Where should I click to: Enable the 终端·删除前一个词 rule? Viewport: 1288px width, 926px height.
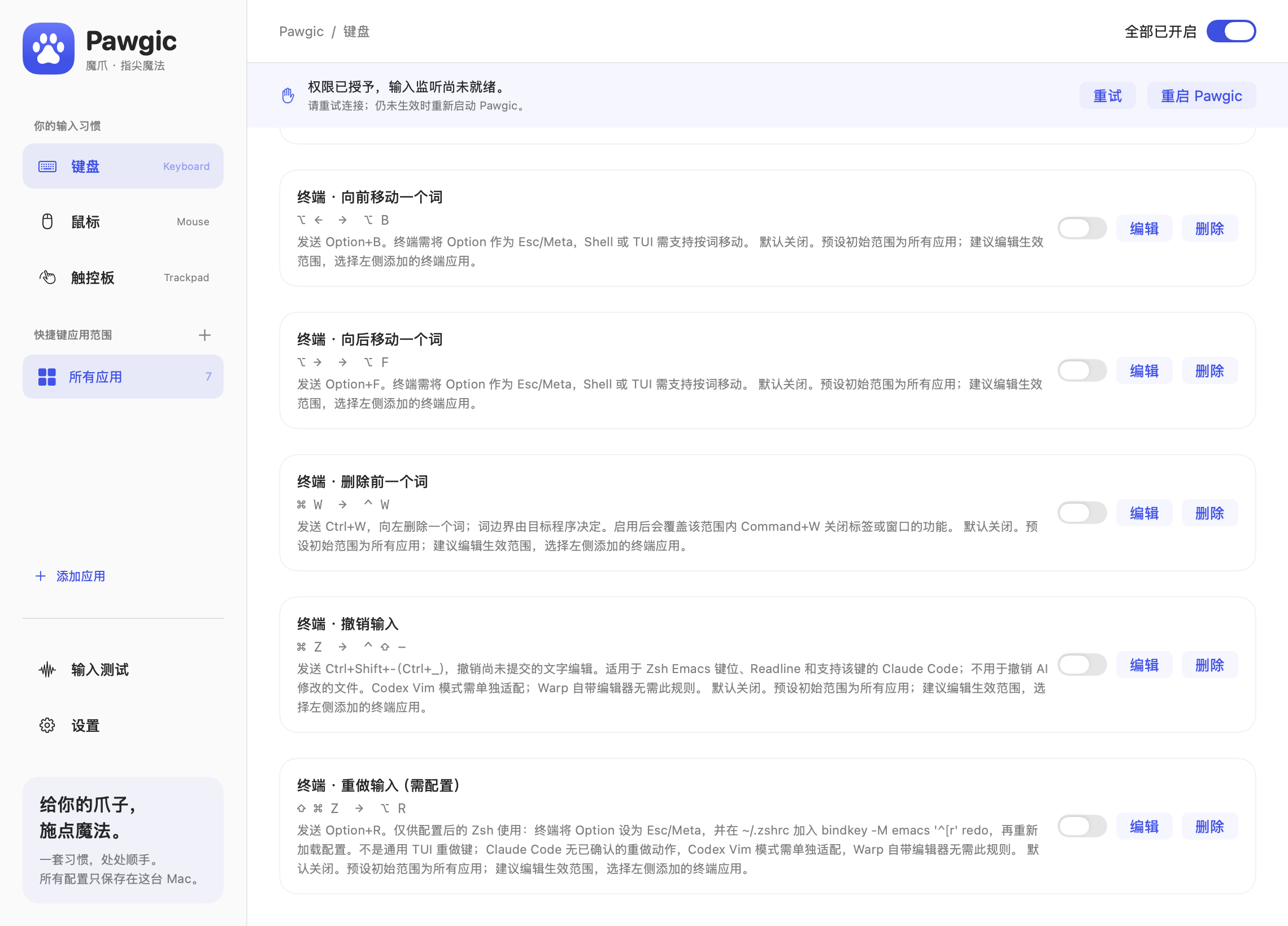tap(1082, 513)
